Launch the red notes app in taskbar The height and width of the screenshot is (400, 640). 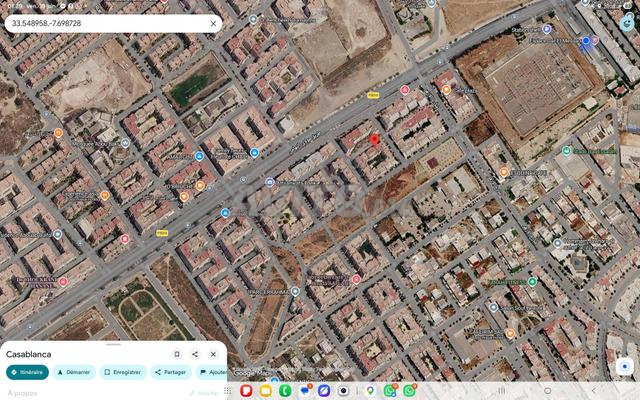[x=246, y=391]
